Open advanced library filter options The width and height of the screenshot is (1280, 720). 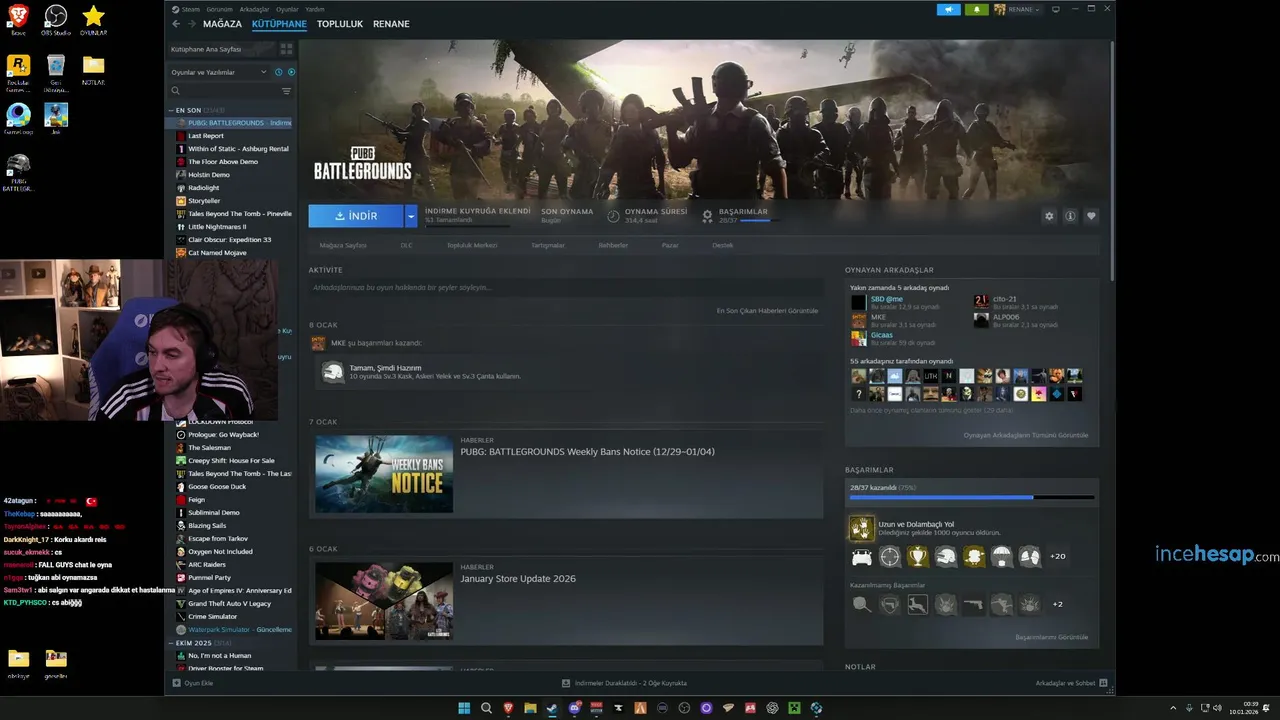pos(286,91)
